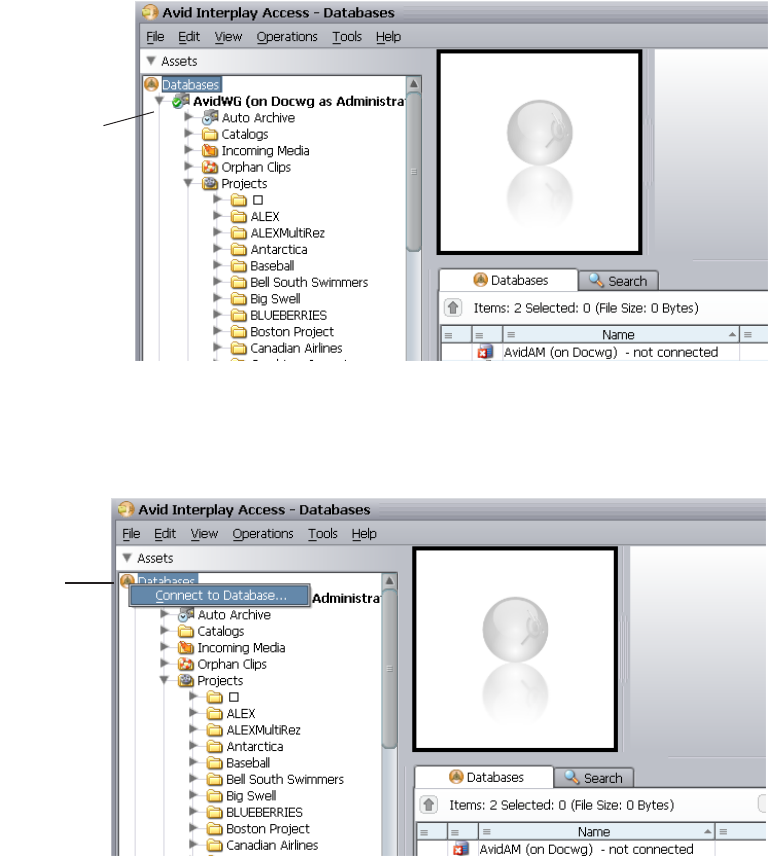The image size is (770, 858).
Task: Collapse the Assets pane triangle in upper window
Action: pos(151,61)
